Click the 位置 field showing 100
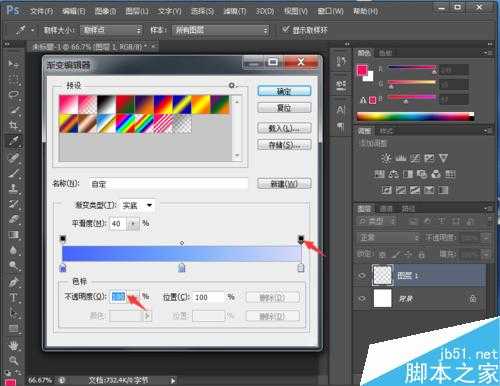500x386 pixels. tap(208, 297)
